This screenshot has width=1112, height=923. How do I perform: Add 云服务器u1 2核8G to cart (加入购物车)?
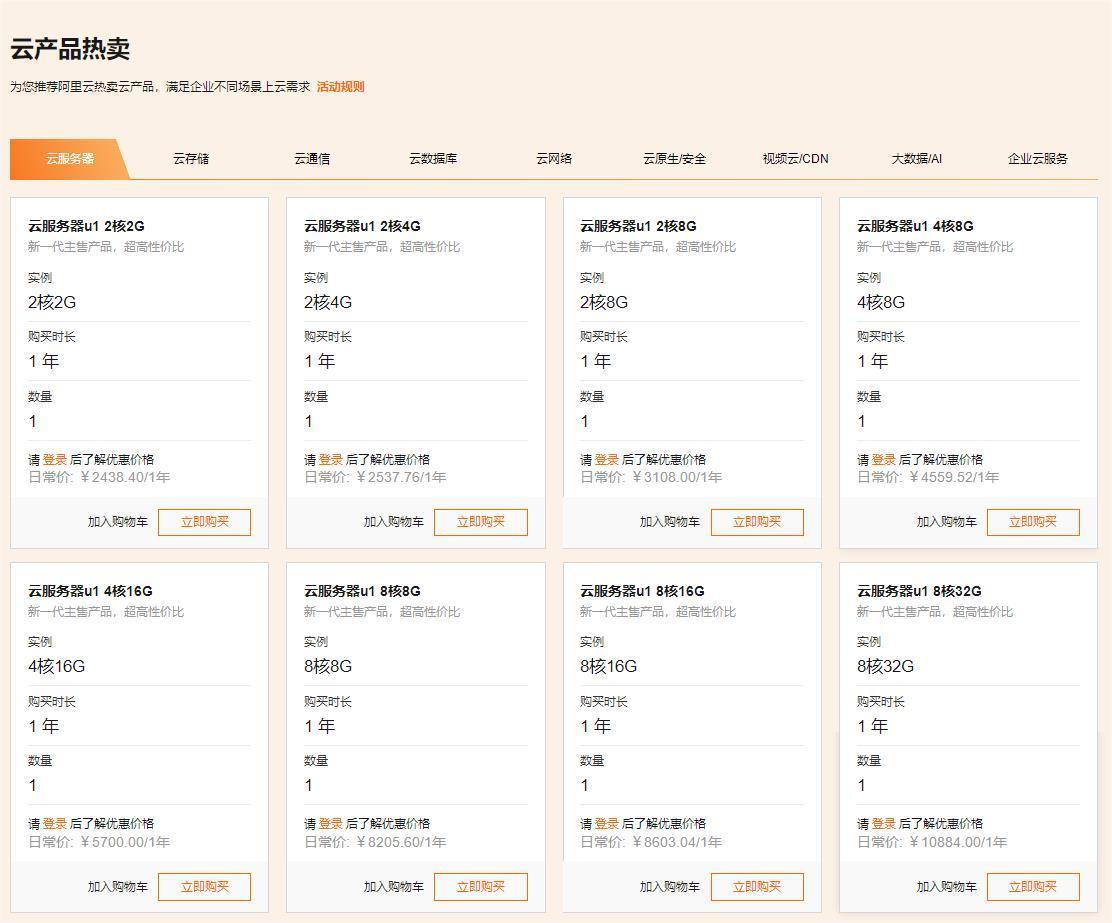coord(669,522)
